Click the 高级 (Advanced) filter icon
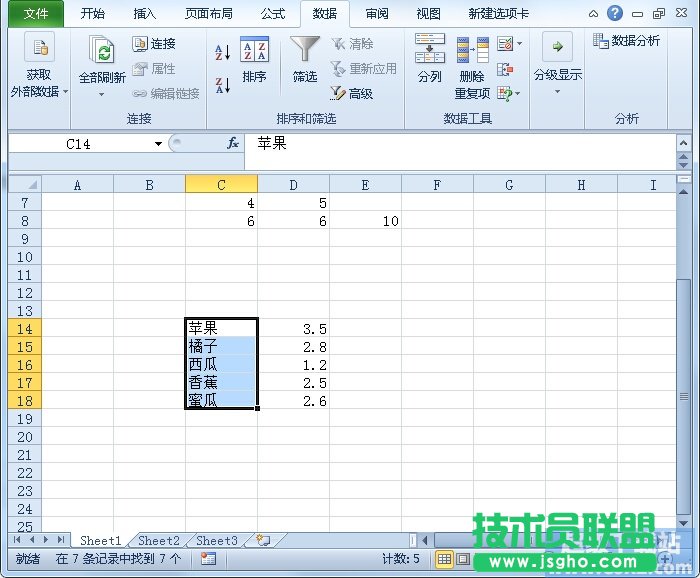 (338, 93)
